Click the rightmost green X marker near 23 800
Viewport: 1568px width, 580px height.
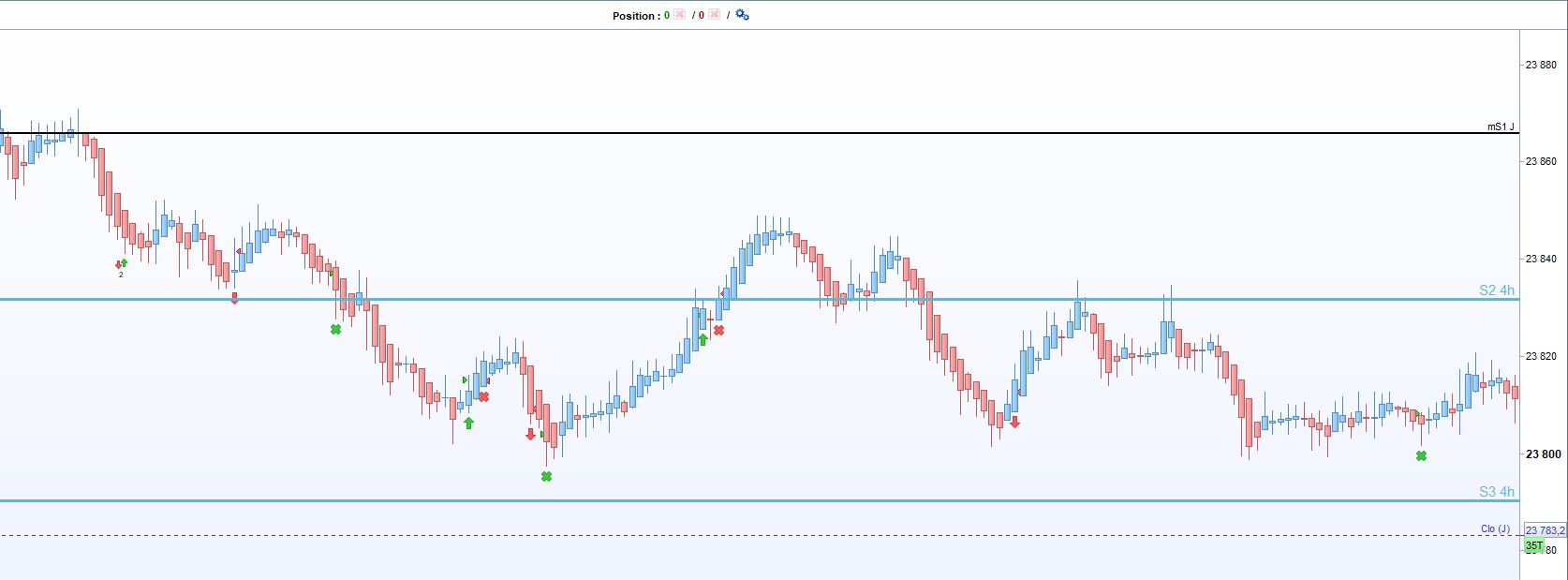coord(1421,456)
